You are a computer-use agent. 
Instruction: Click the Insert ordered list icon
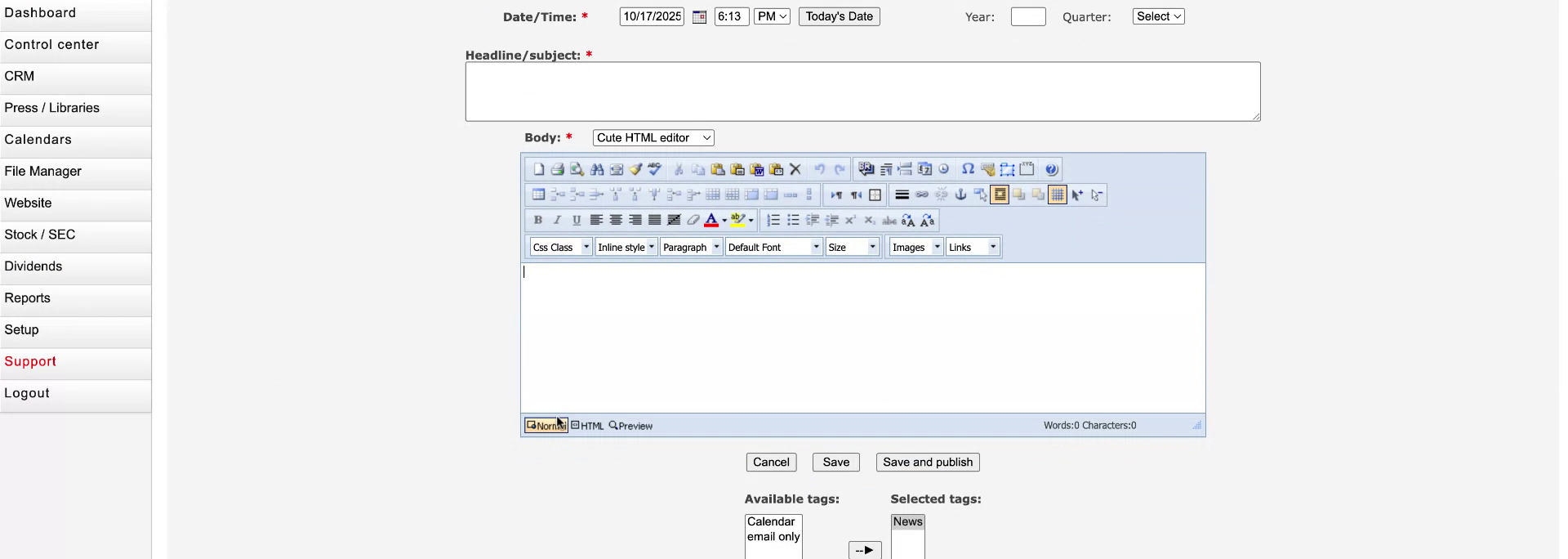[x=773, y=220]
